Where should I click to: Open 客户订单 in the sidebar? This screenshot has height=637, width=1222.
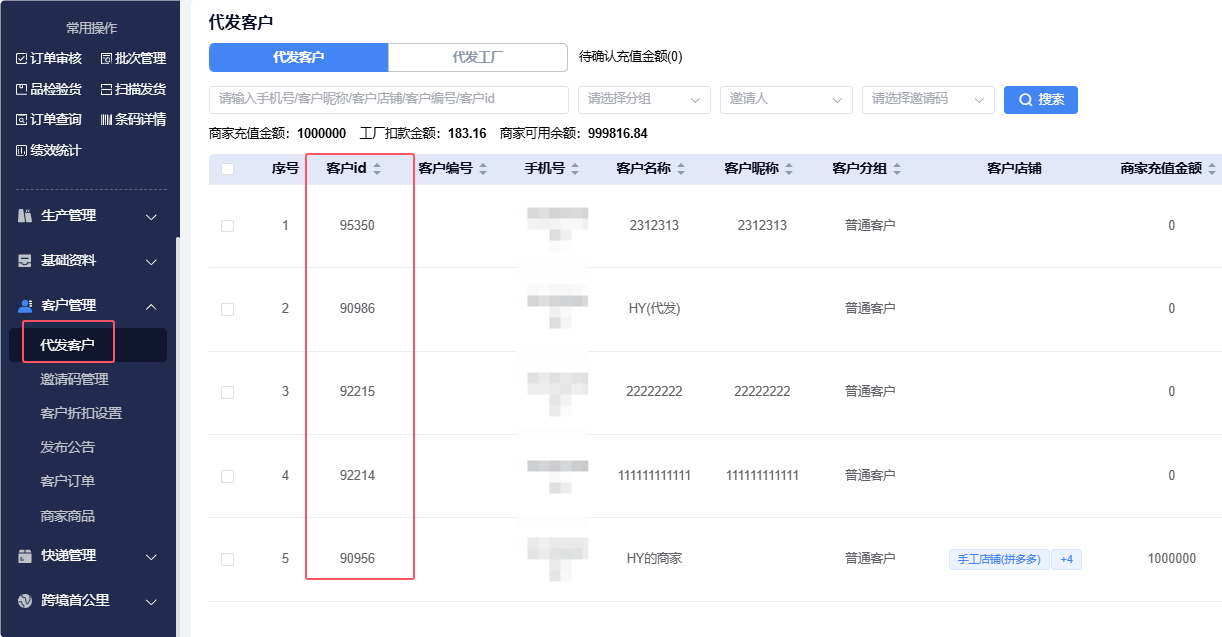point(68,481)
